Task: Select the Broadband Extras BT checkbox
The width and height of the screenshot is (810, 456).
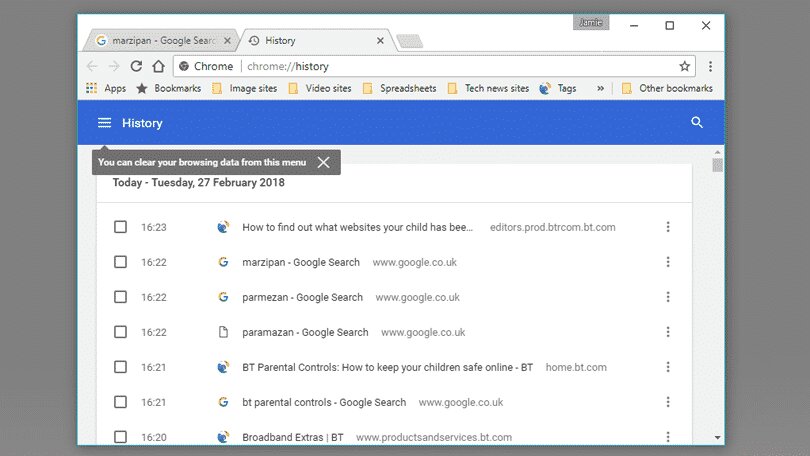Action: pyautogui.click(x=120, y=437)
